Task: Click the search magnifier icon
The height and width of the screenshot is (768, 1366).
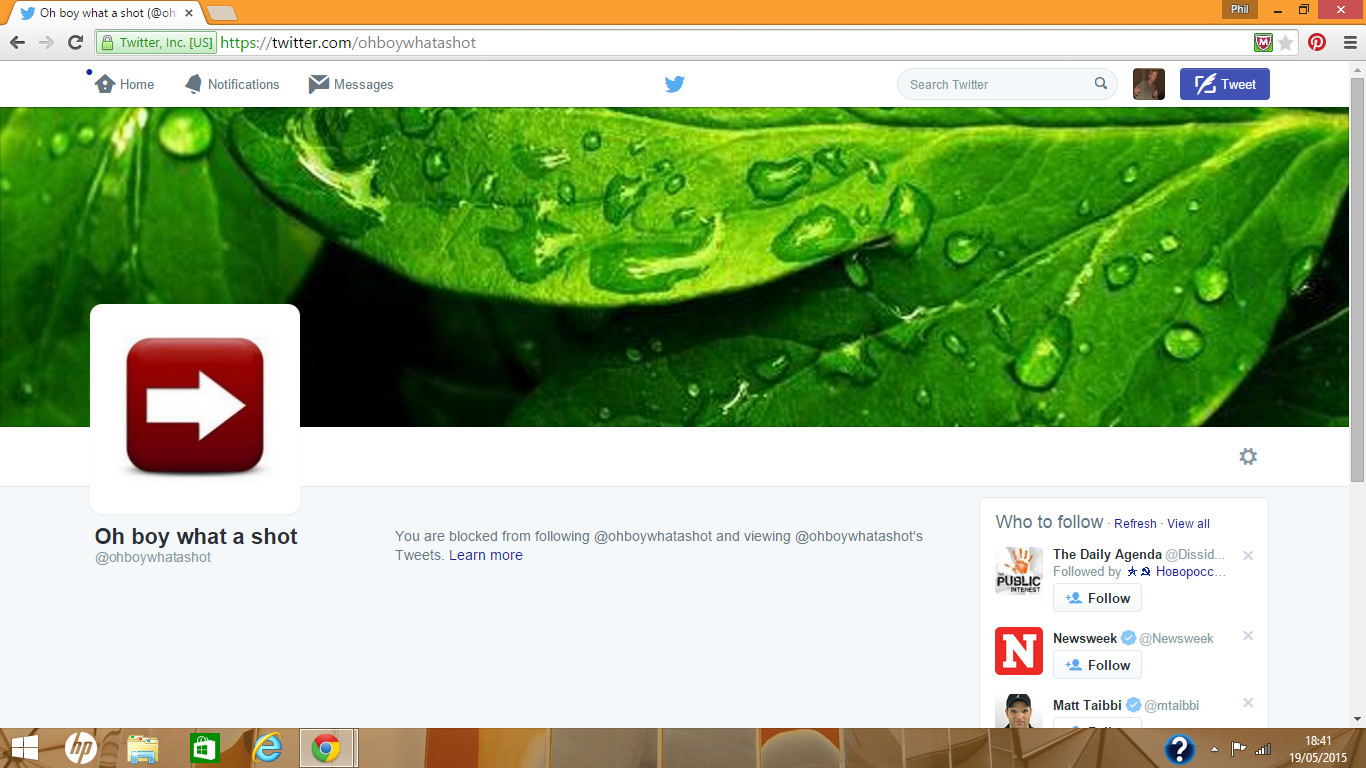Action: 1101,84
